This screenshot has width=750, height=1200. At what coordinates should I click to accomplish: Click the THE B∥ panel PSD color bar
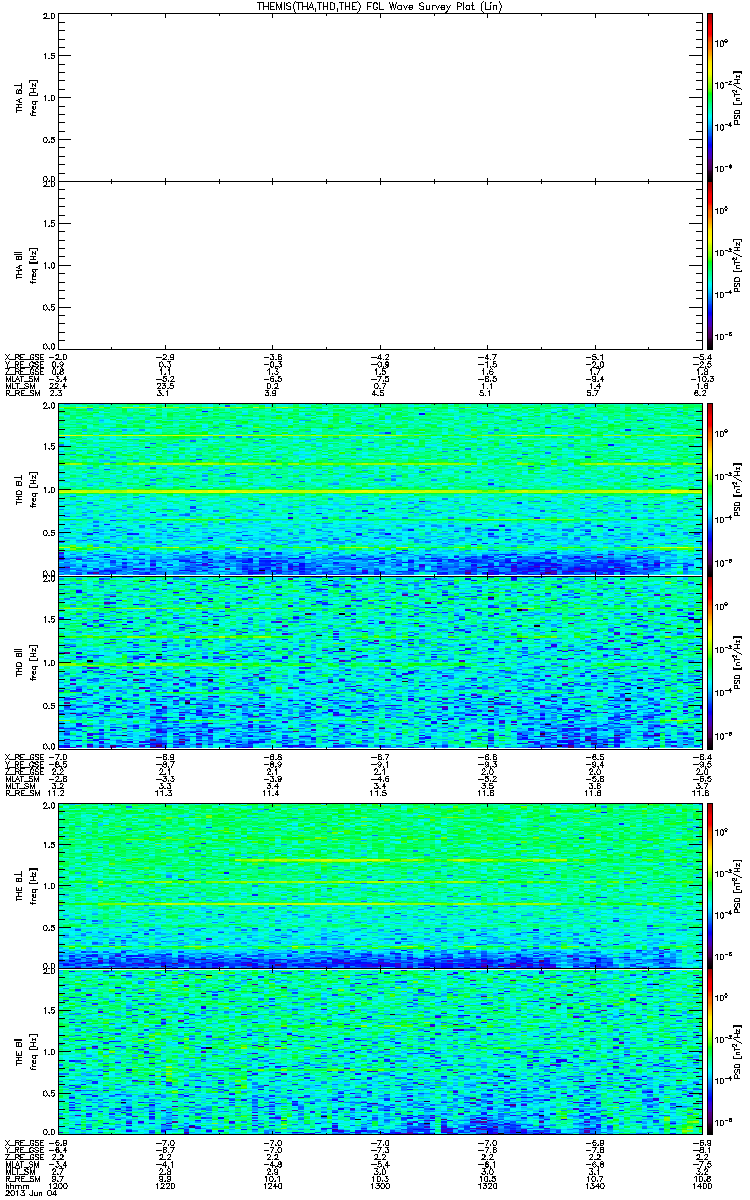click(x=710, y=1052)
